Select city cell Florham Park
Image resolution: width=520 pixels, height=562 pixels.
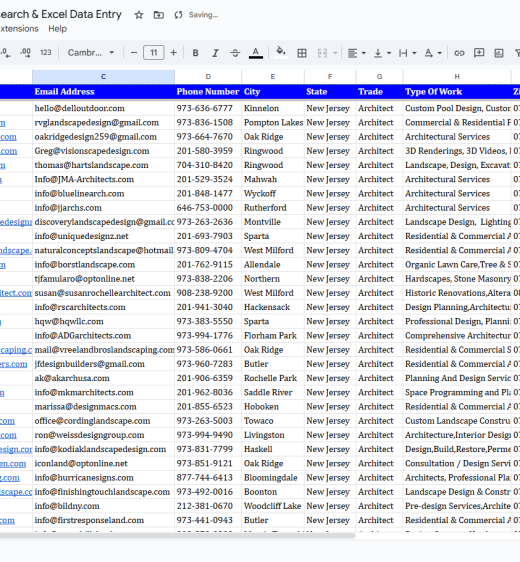point(273,335)
